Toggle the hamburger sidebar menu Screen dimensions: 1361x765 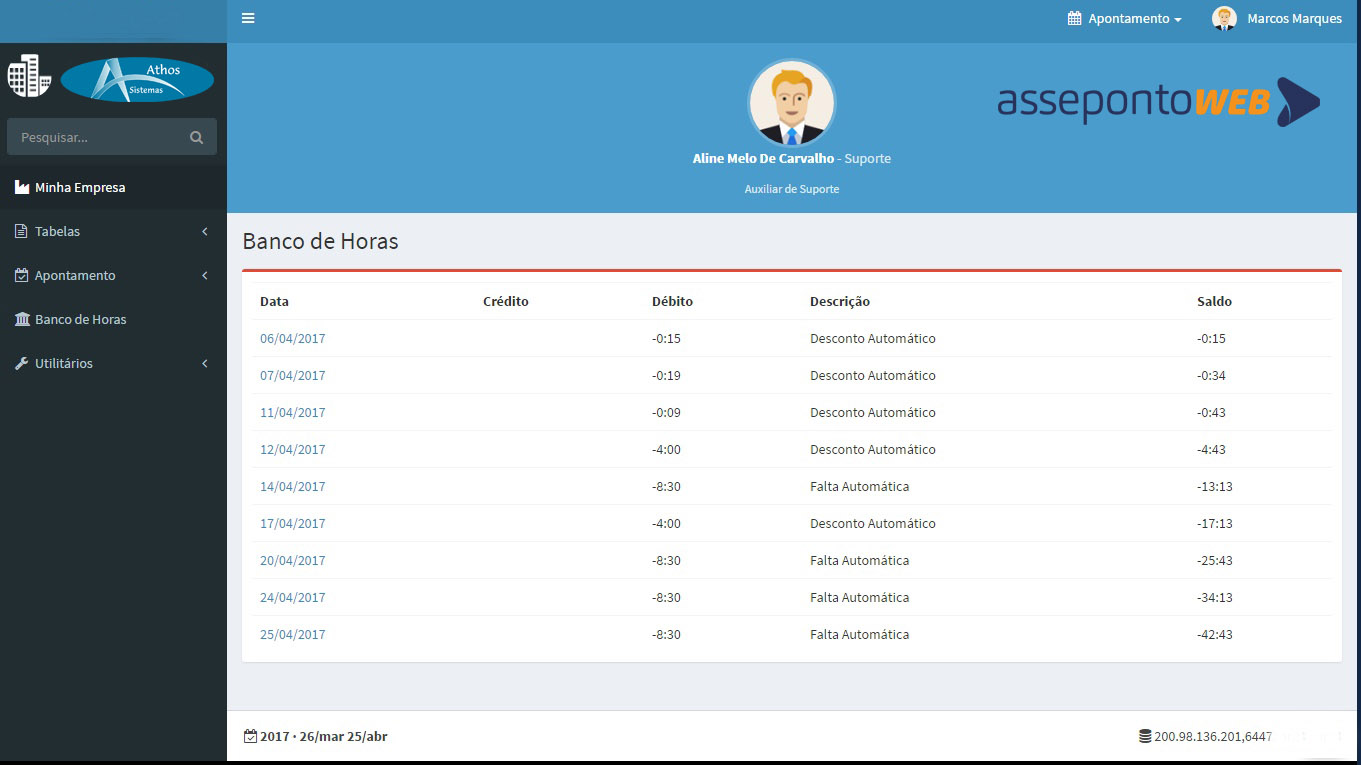tap(248, 18)
